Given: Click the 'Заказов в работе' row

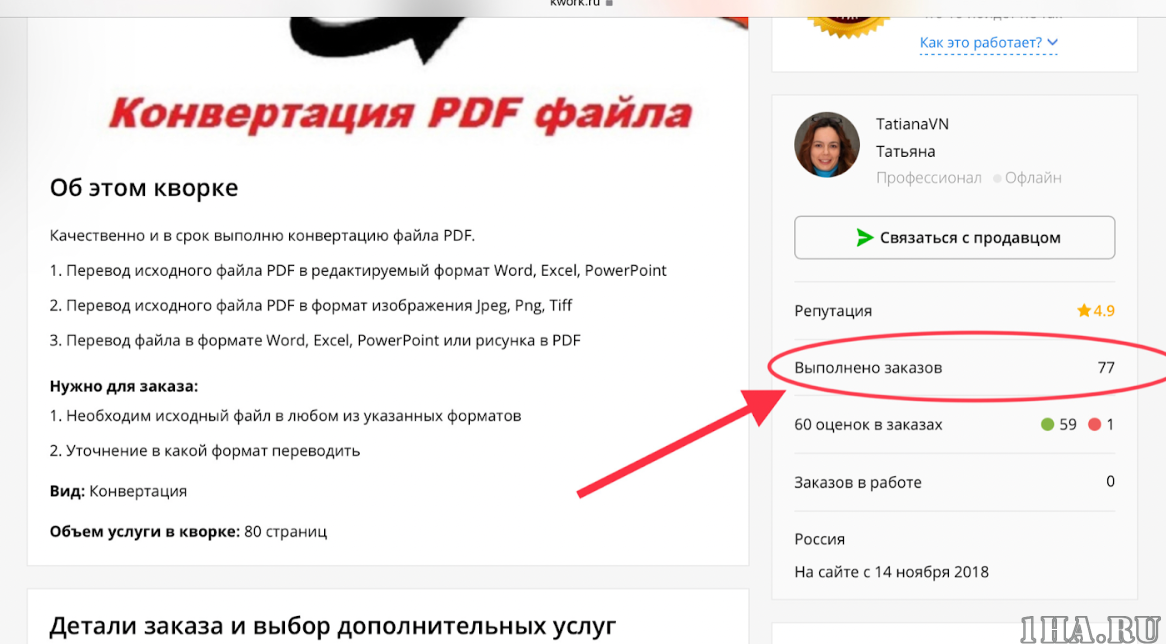Looking at the screenshot, I should [954, 482].
